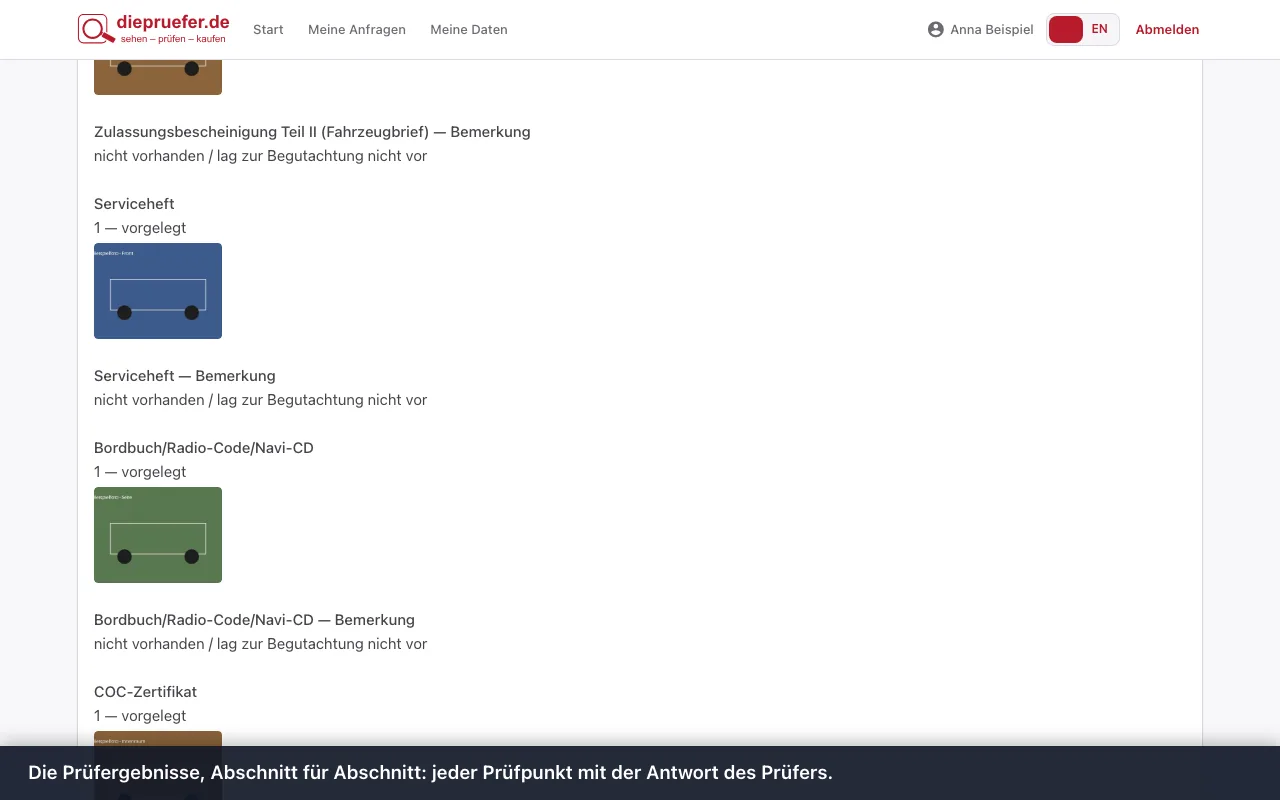
Task: Select the Zulassungsbescheinigung Teil II Bemerkung heading
Action: [312, 132]
